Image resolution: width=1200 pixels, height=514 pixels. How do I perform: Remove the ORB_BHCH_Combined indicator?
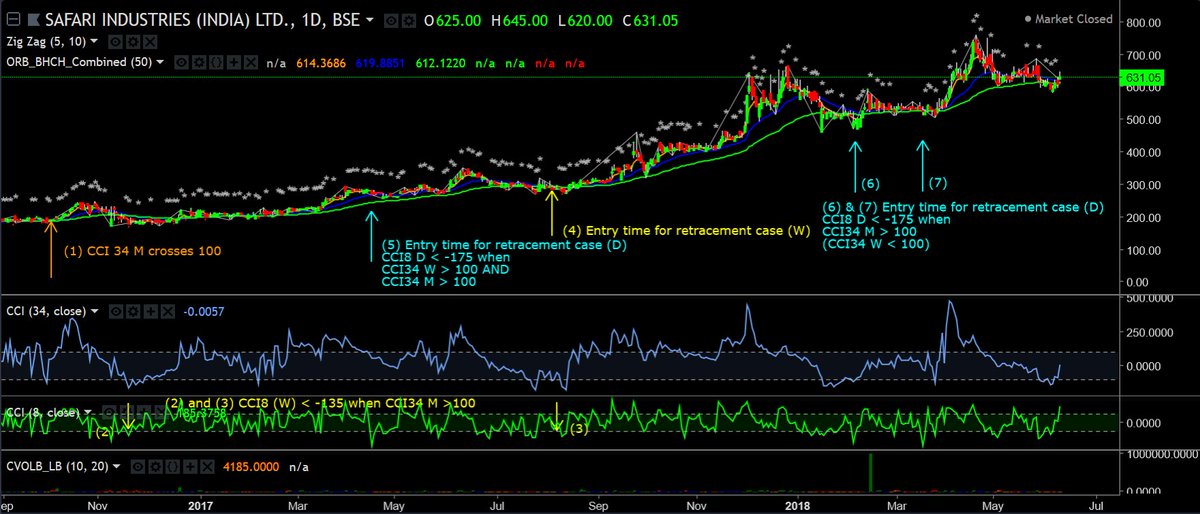250,62
